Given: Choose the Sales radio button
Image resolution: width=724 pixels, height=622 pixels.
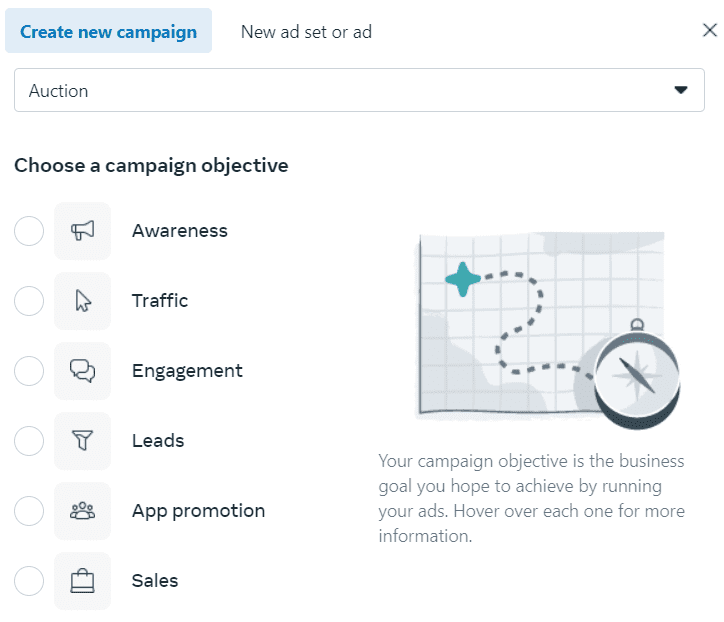Looking at the screenshot, I should click(x=29, y=581).
